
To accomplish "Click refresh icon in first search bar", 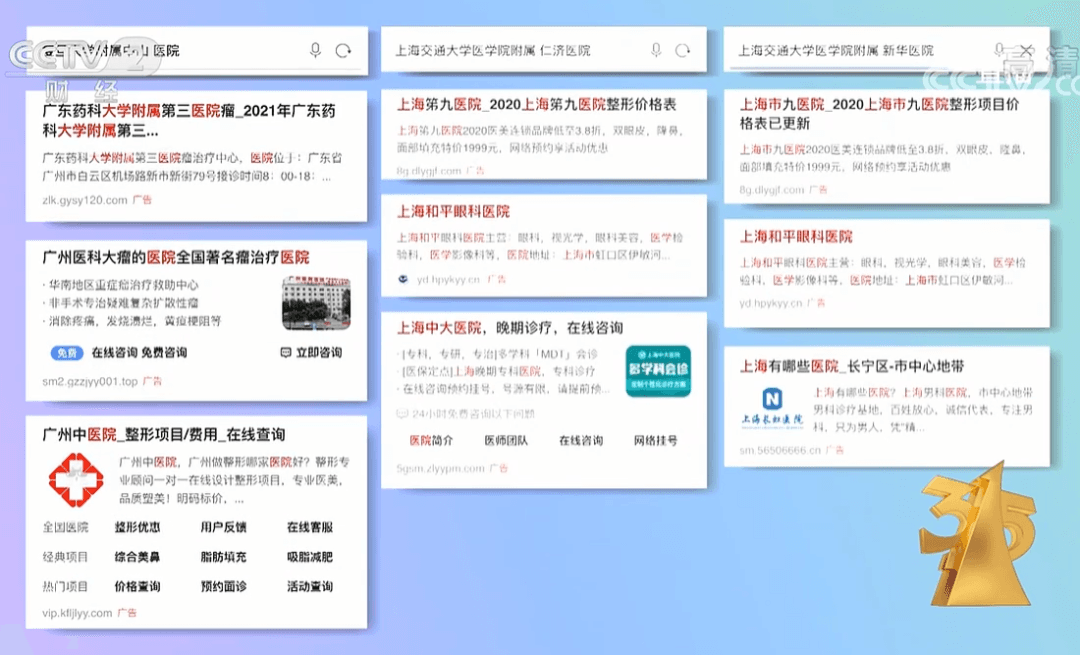I will 344,50.
